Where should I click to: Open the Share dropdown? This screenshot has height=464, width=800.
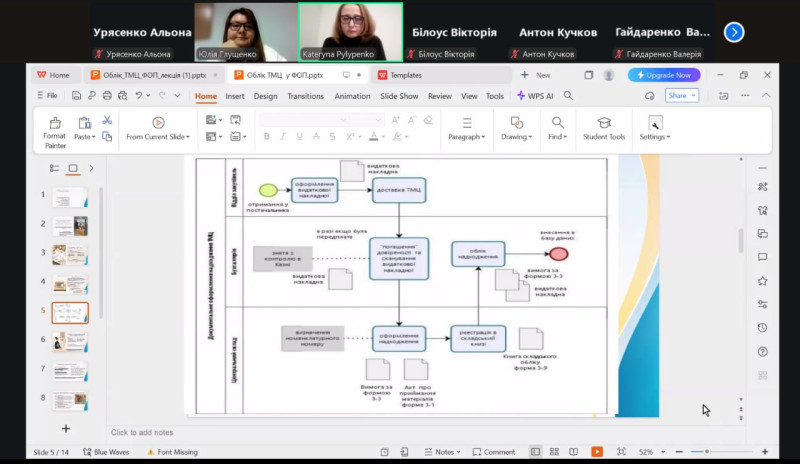[x=681, y=96]
